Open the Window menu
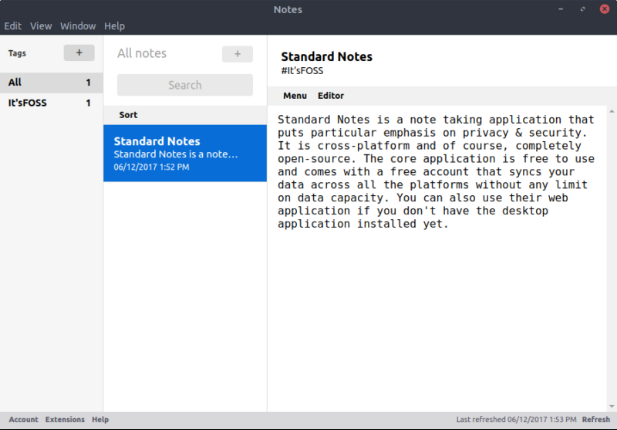 tap(78, 26)
